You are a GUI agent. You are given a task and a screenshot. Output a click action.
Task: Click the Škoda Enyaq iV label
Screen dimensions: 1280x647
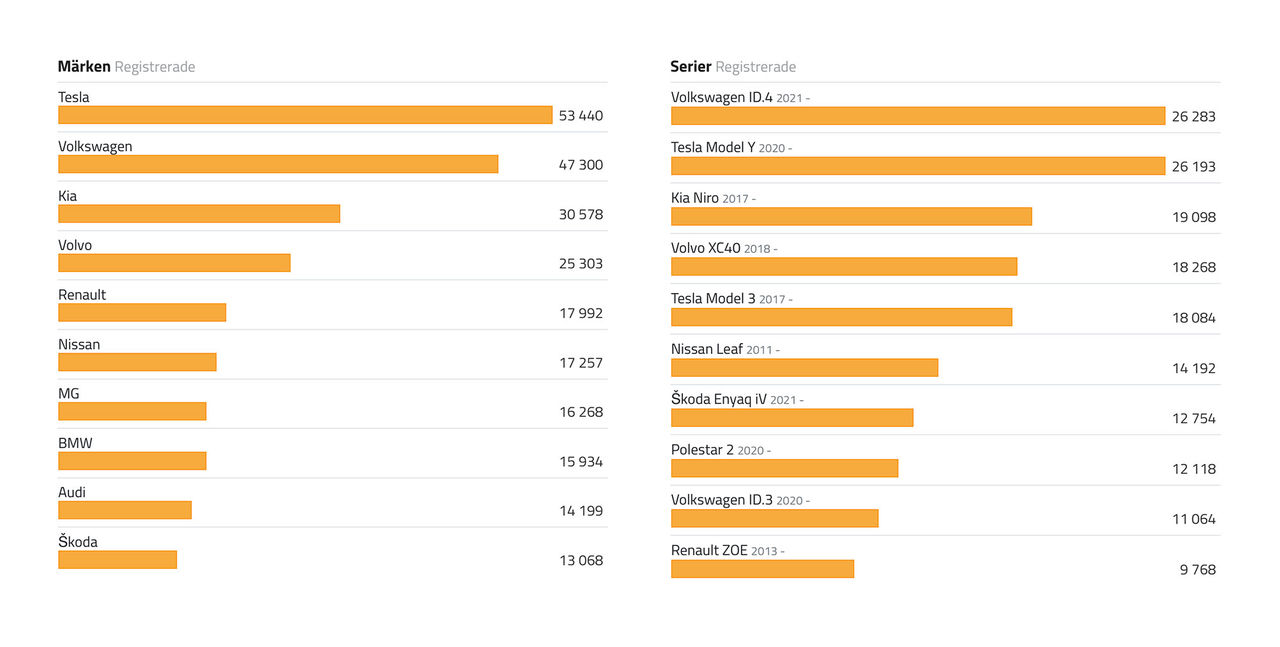click(719, 400)
